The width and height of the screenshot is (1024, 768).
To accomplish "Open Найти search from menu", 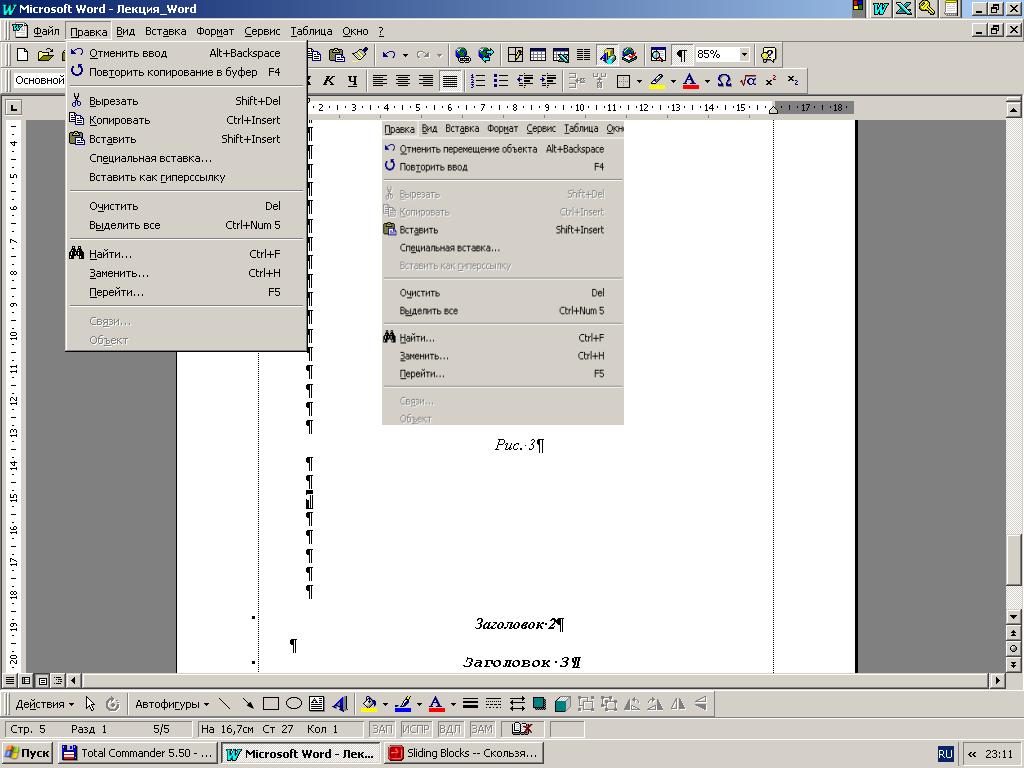I will [186, 254].
